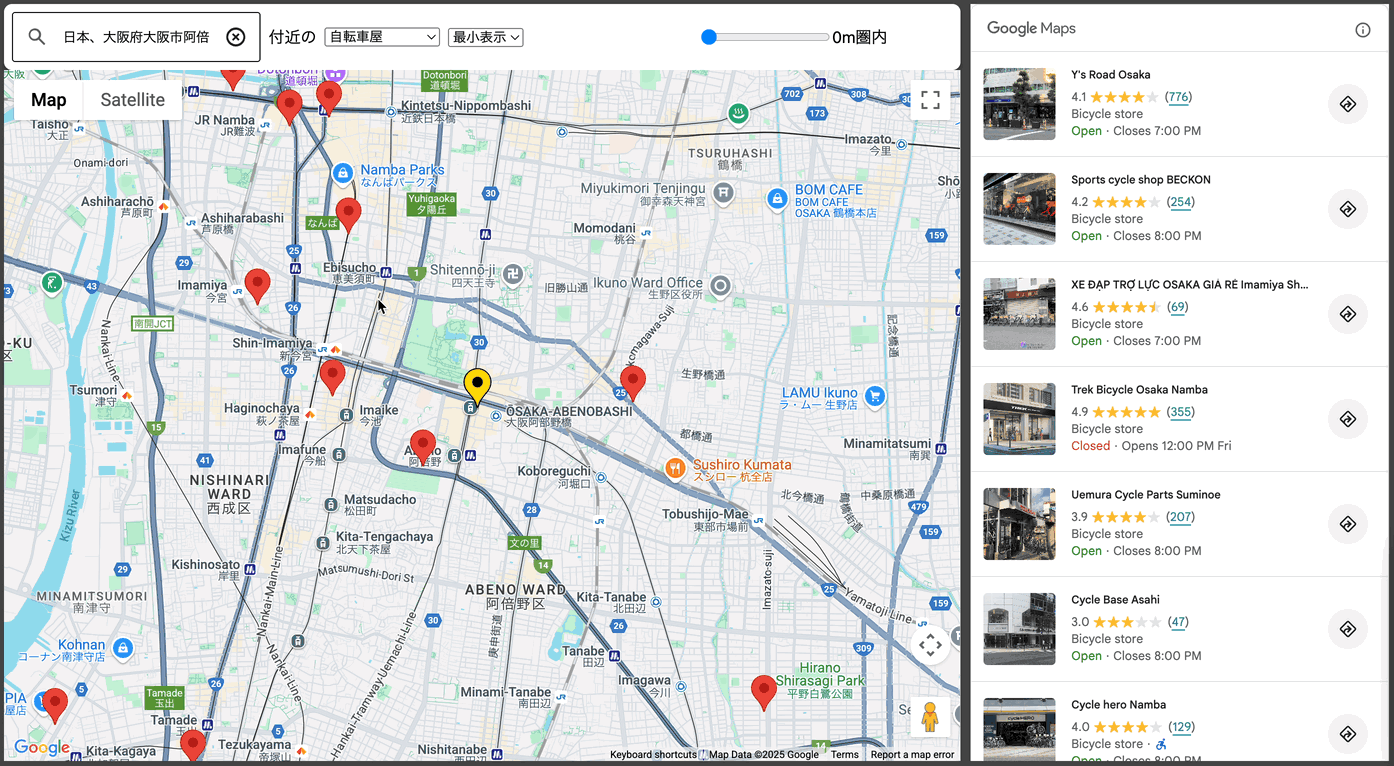Click the Google logo on map

tap(42, 748)
